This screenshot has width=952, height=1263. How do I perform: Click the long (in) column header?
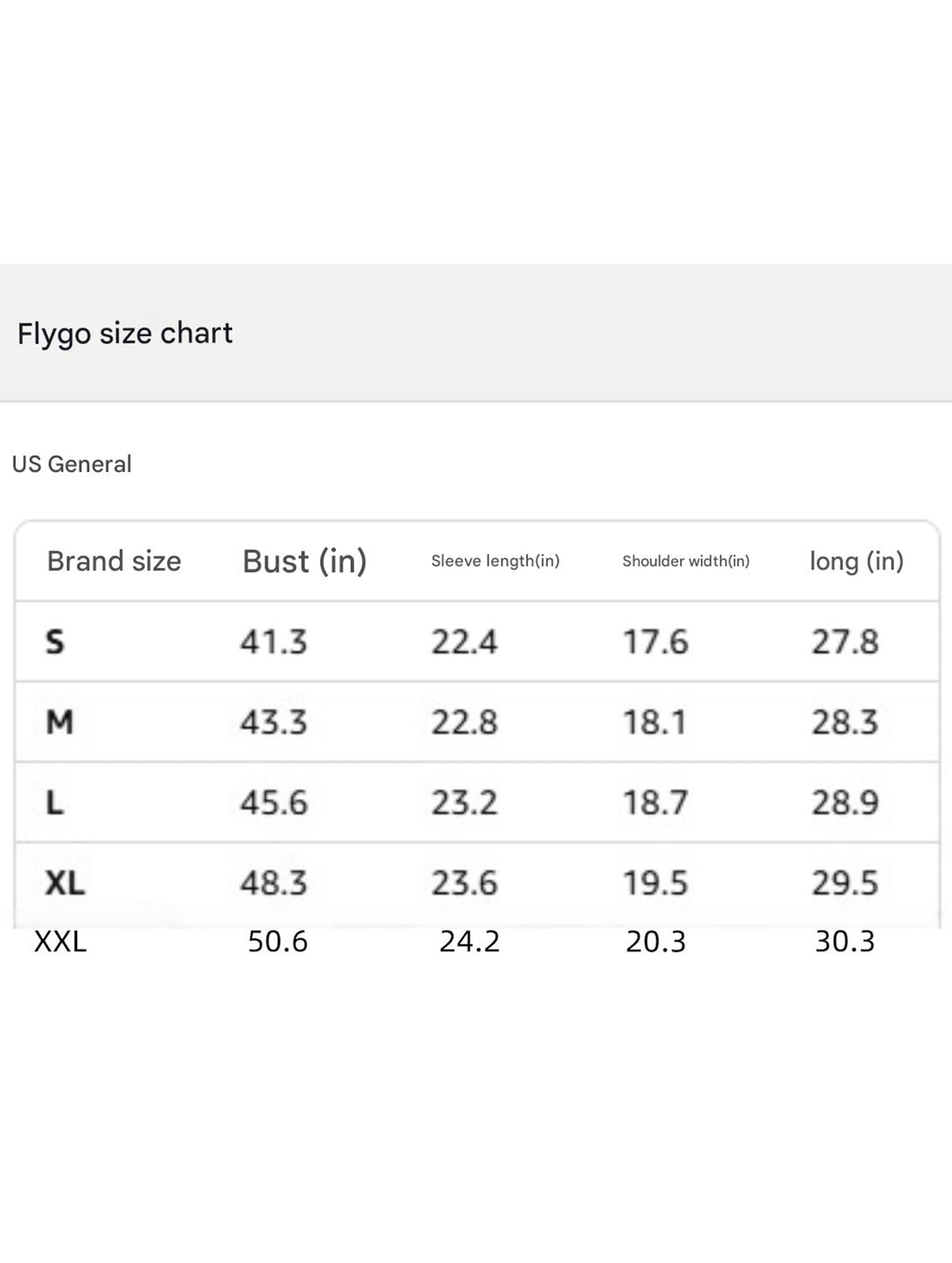tap(856, 561)
